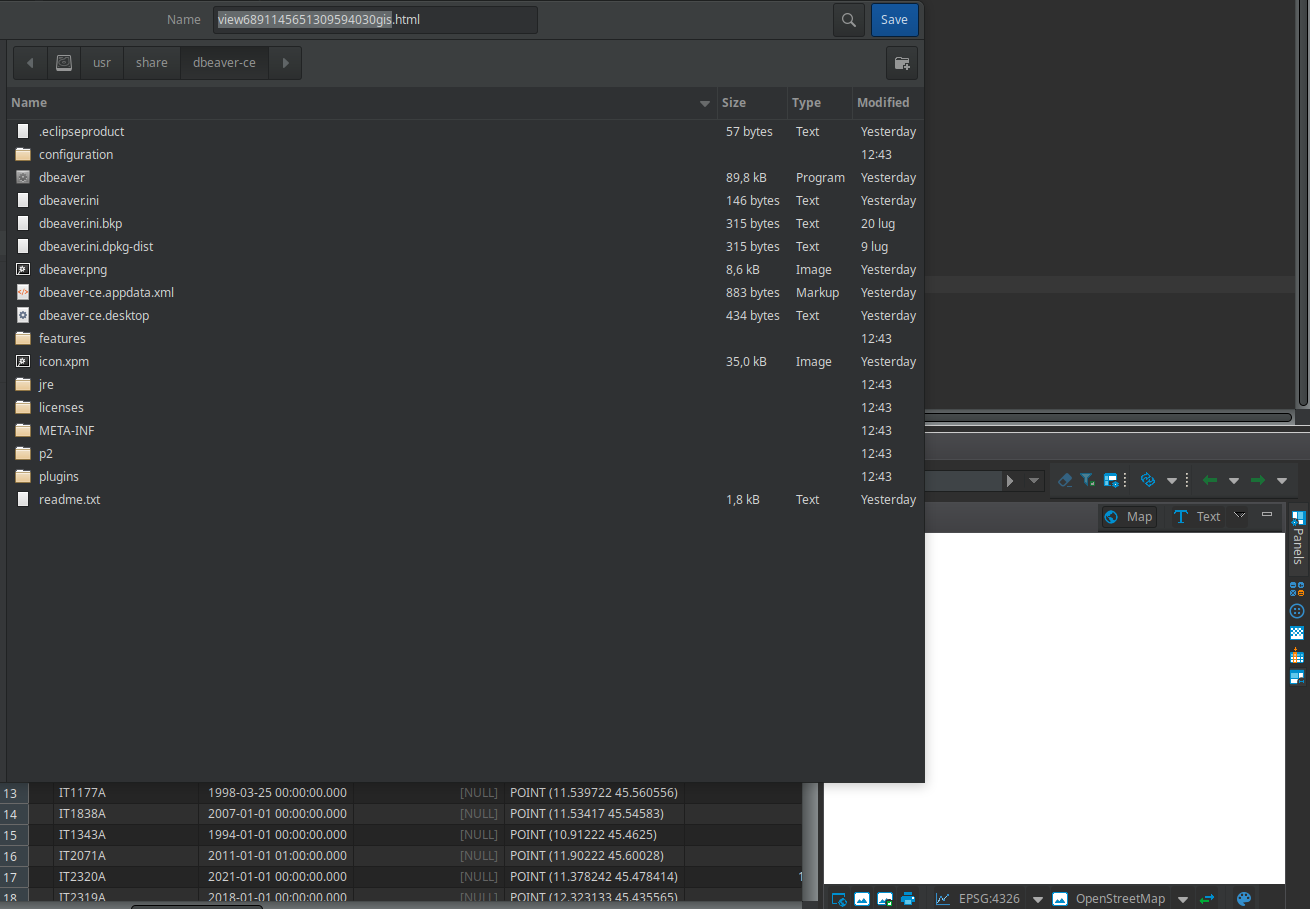Refresh the spatial query results
Screen dimensions: 1310x909
click(x=1147, y=479)
